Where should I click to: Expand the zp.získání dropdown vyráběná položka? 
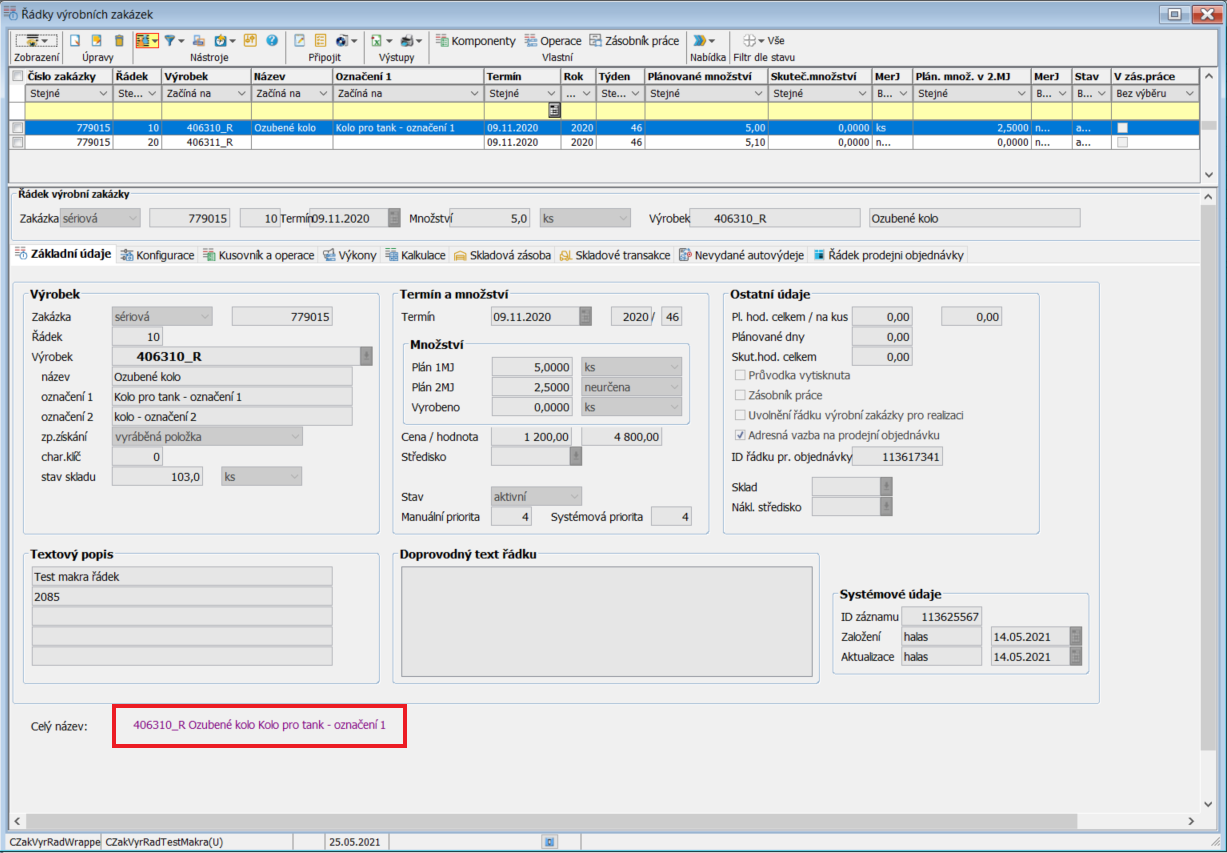pyautogui.click(x=294, y=436)
